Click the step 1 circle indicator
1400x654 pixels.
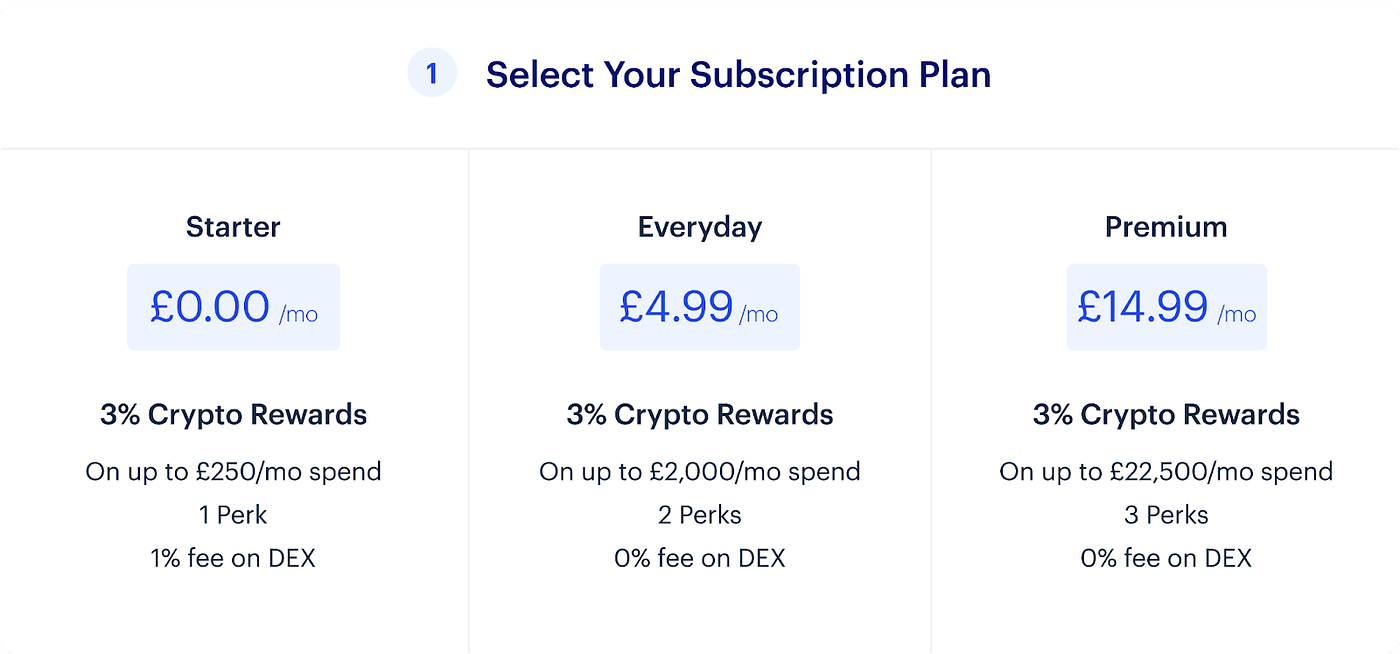pos(432,72)
